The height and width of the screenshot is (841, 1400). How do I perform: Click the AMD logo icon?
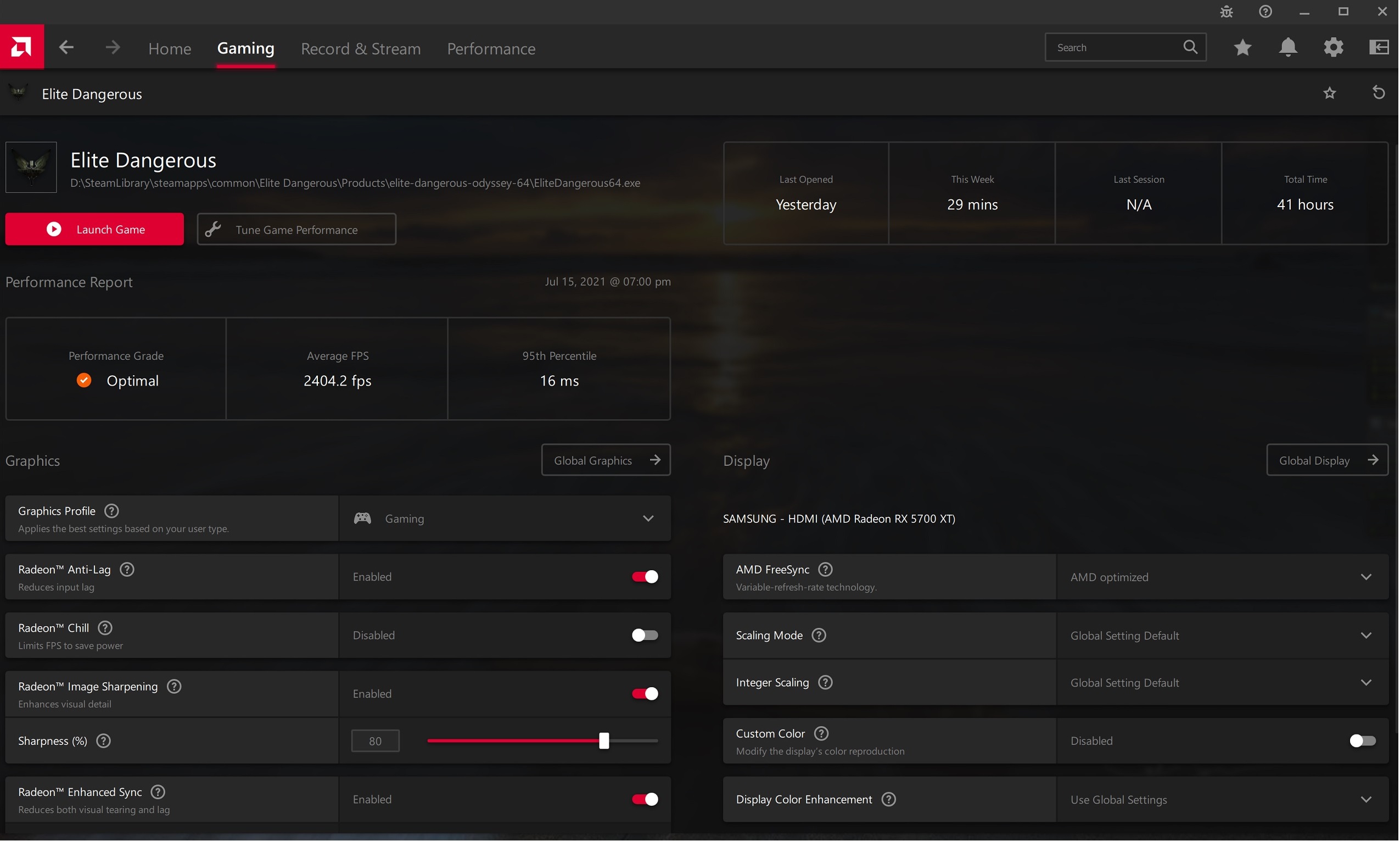[x=21, y=47]
